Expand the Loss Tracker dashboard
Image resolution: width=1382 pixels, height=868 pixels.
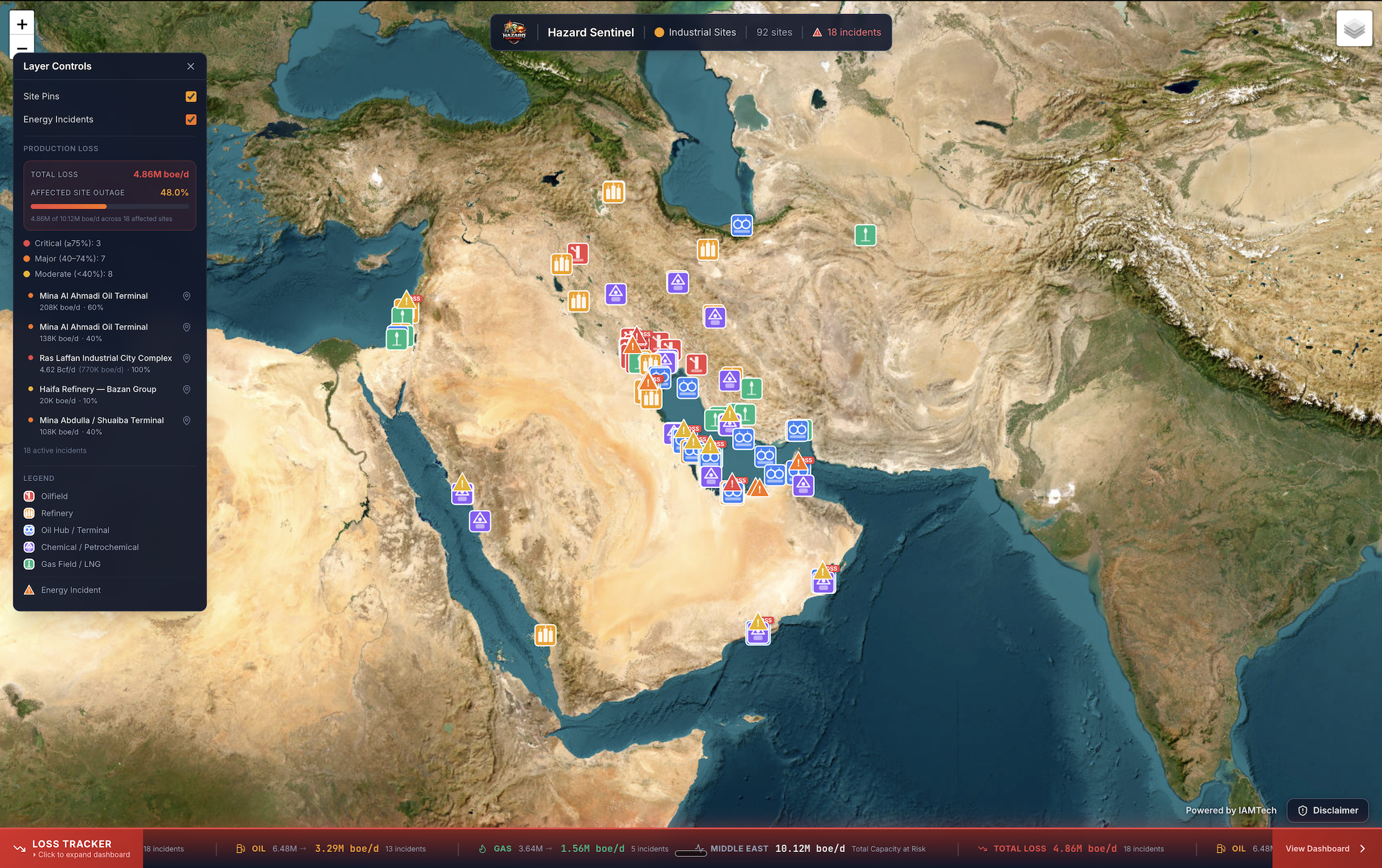tap(72, 847)
